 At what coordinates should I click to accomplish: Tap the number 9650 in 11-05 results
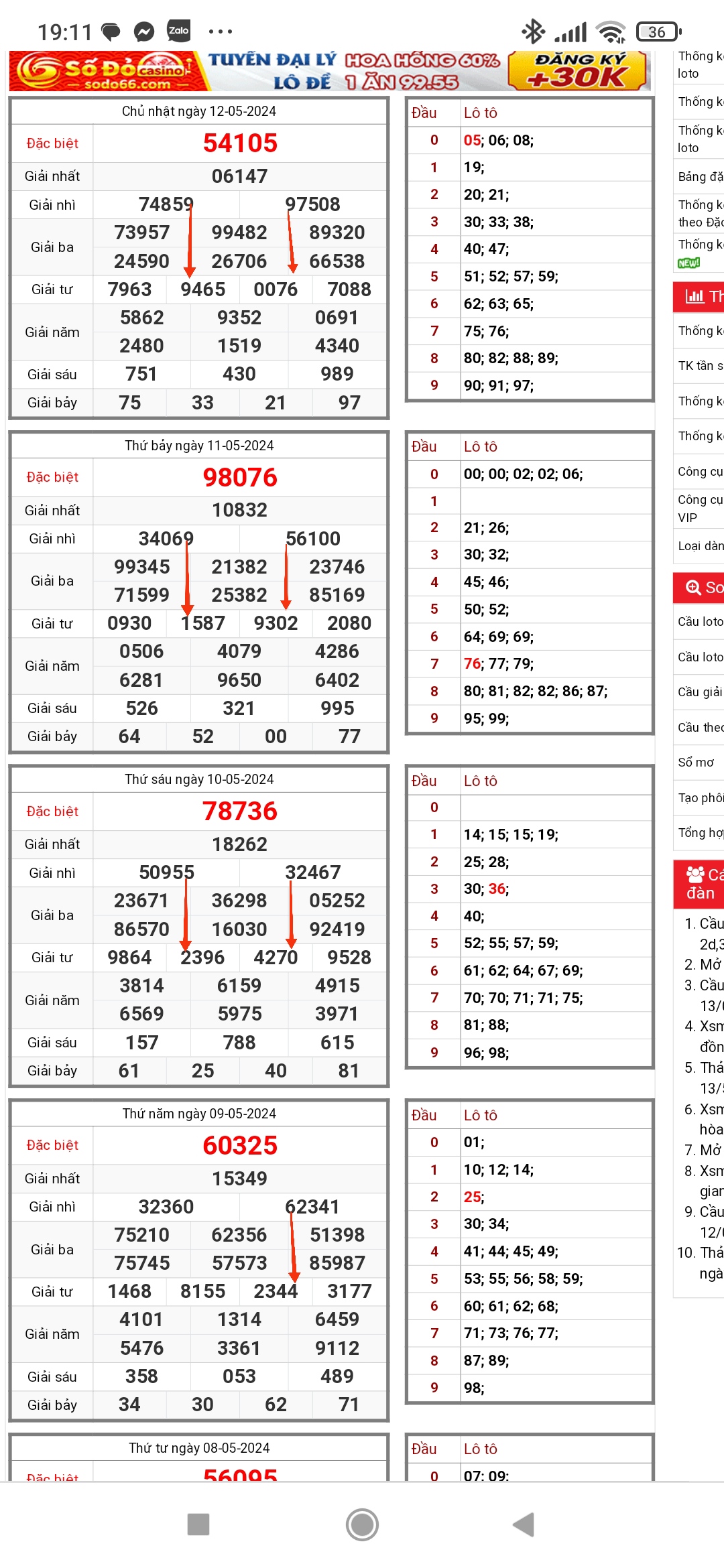click(x=239, y=680)
